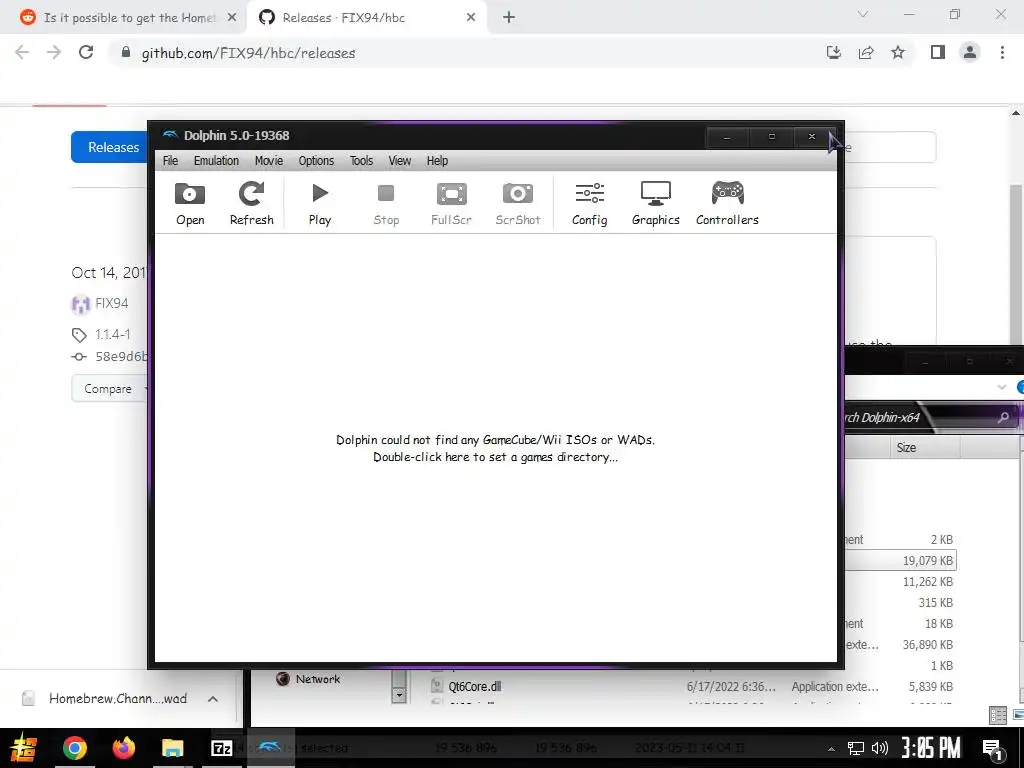Click the install app icon in address bar
The width and height of the screenshot is (1024, 768).
(834, 53)
